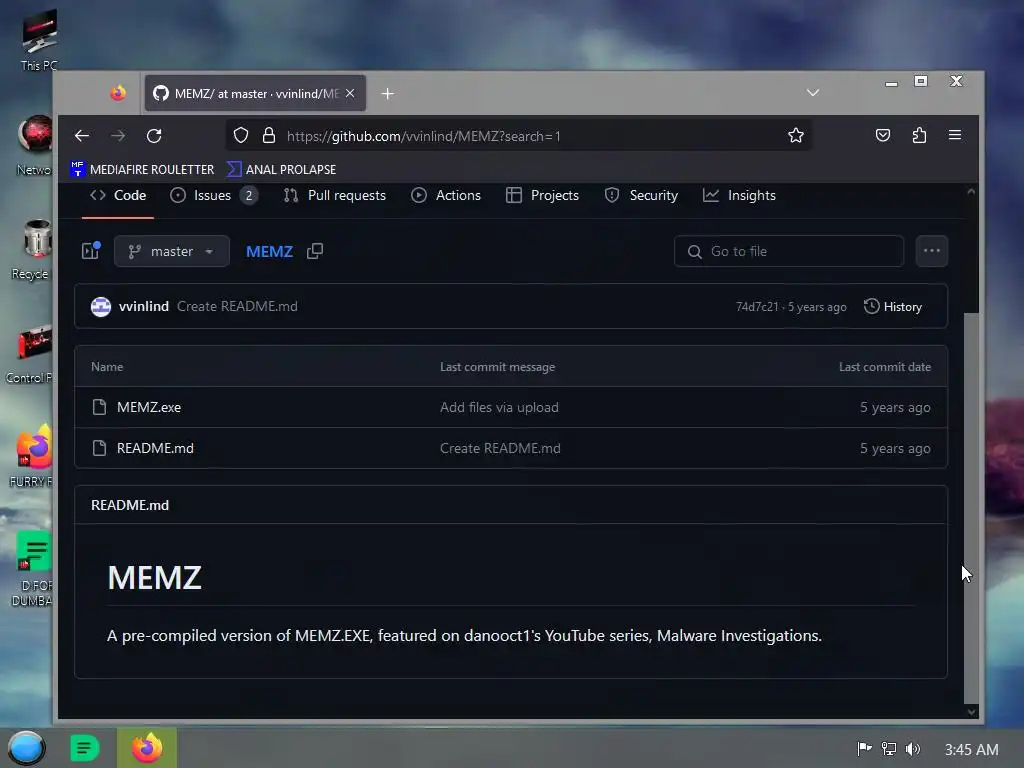The width and height of the screenshot is (1024, 768).
Task: Click the MEMZ breadcrumb link
Action: click(x=269, y=251)
